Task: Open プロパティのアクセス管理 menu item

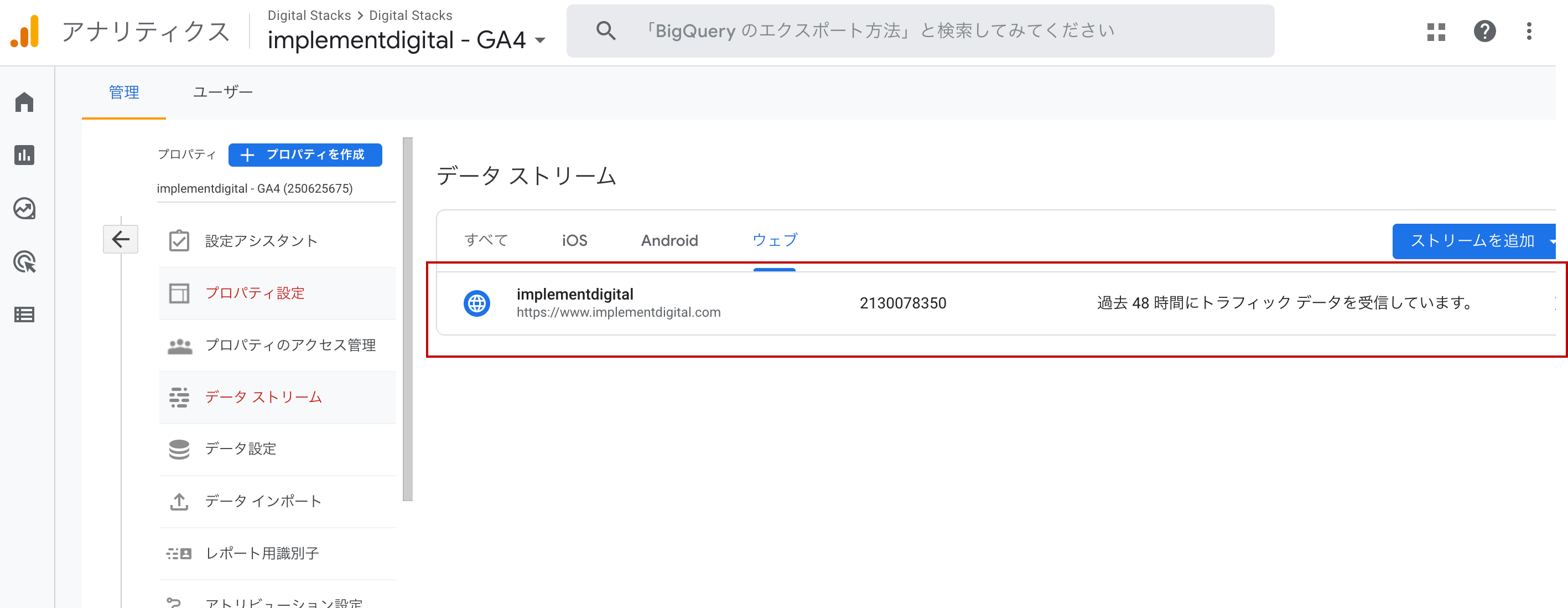Action: coord(278,346)
